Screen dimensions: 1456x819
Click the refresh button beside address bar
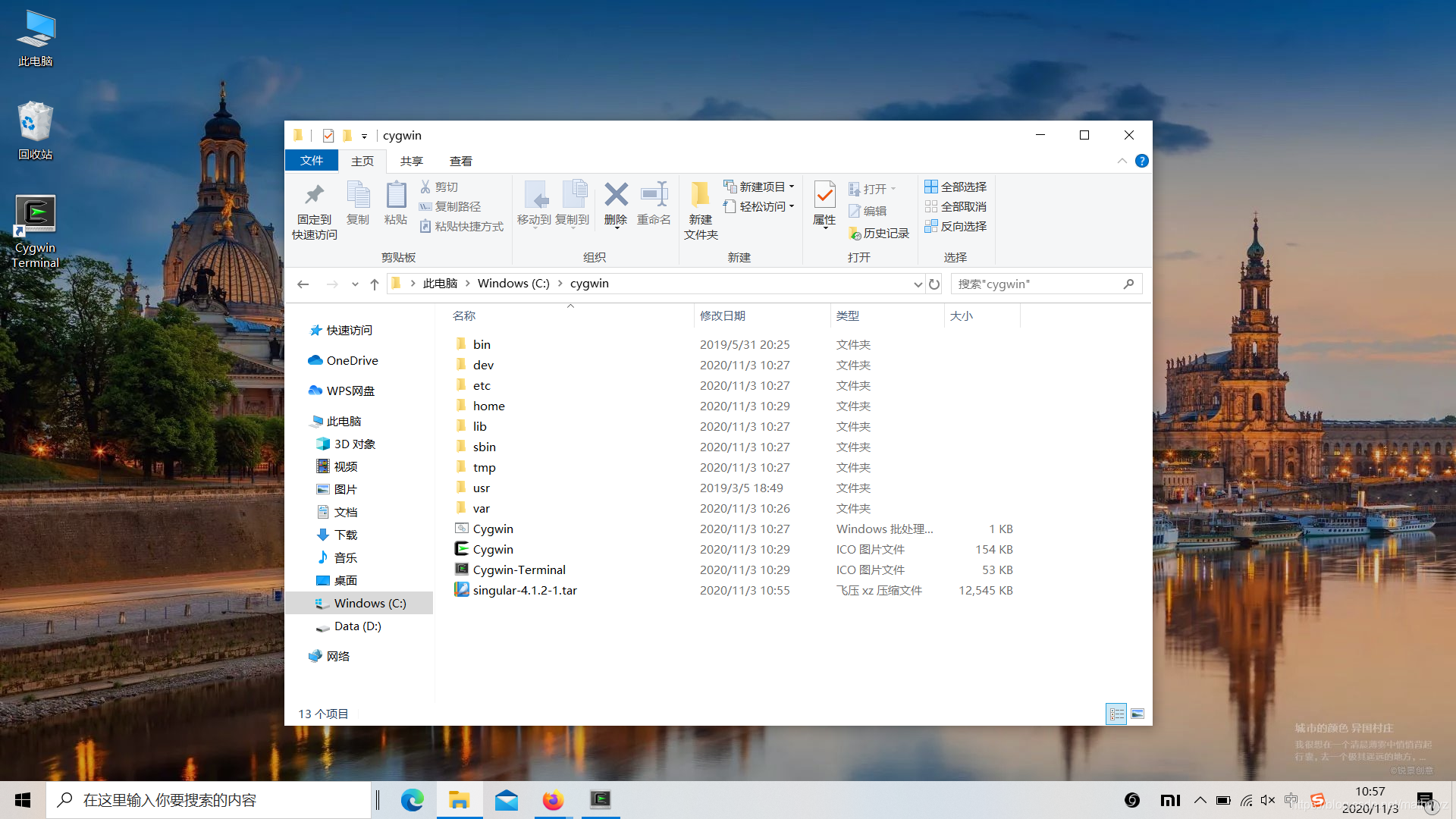[934, 284]
